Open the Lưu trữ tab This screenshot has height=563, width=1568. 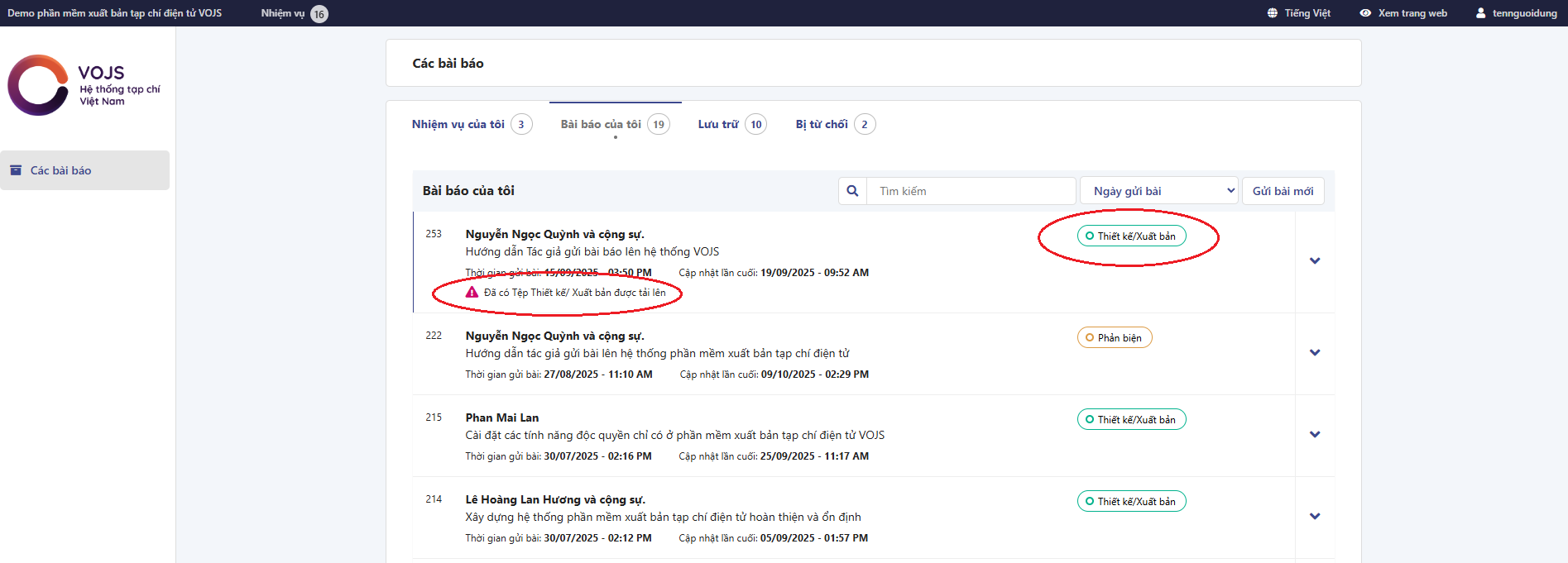coord(718,124)
